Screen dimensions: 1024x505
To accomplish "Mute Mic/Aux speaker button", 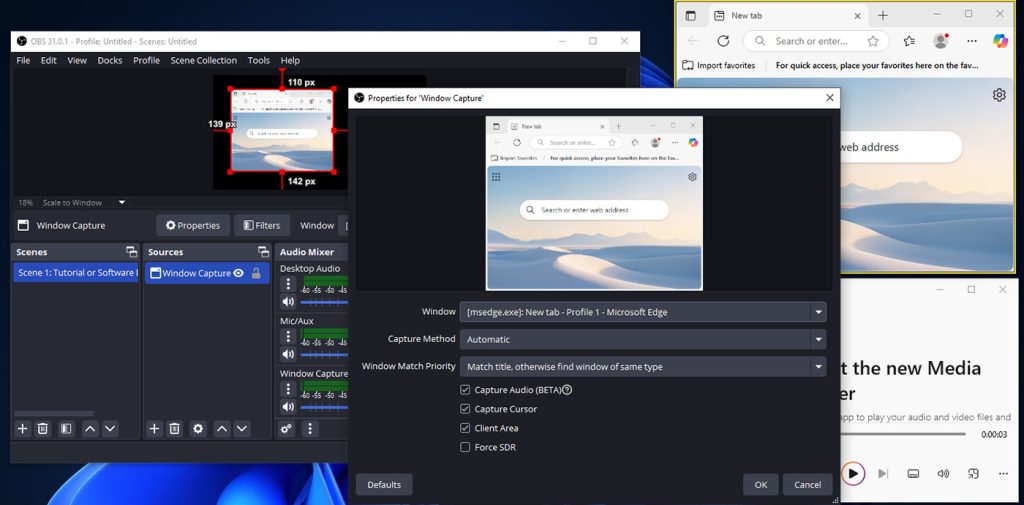I will pos(288,354).
